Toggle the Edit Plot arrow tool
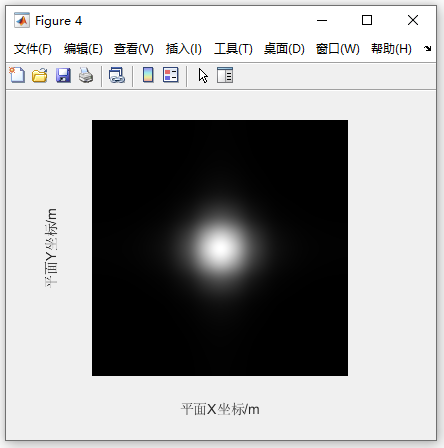The width and height of the screenshot is (444, 448). 203,76
